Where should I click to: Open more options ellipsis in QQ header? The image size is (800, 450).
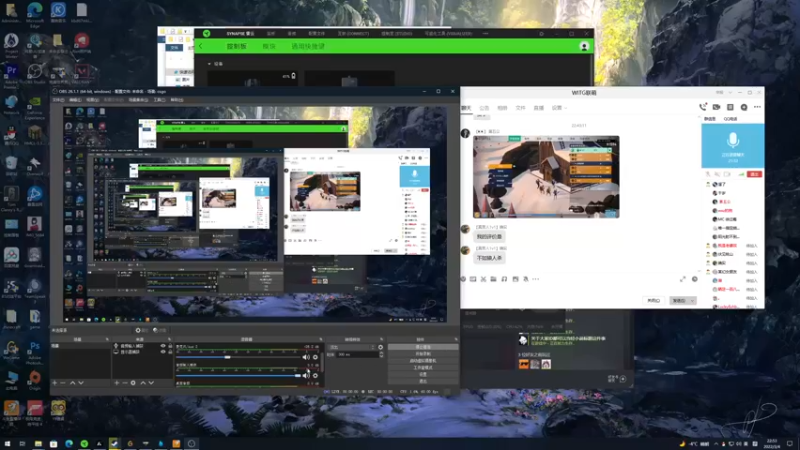757,107
